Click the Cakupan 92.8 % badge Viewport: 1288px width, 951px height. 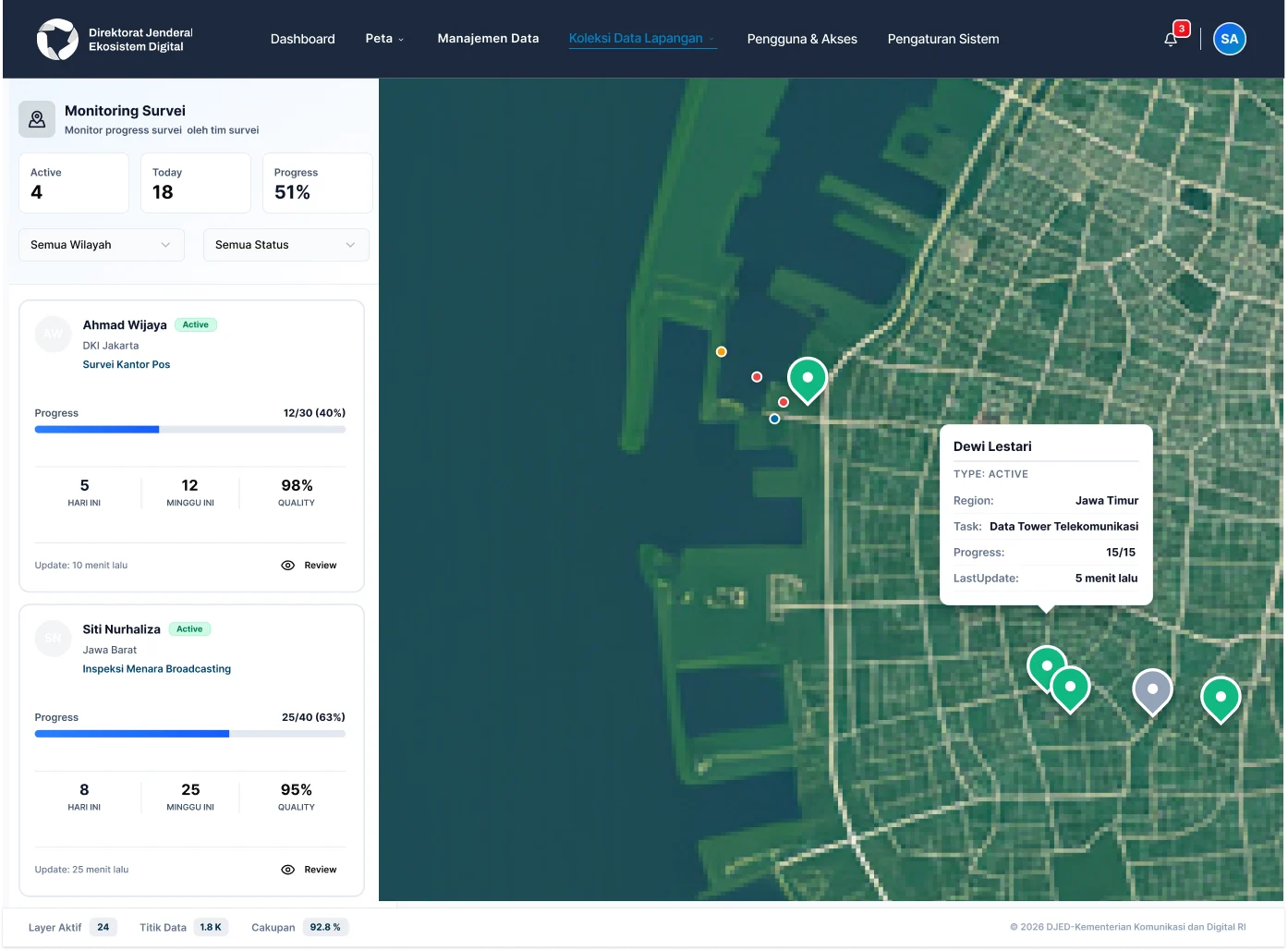coord(325,928)
